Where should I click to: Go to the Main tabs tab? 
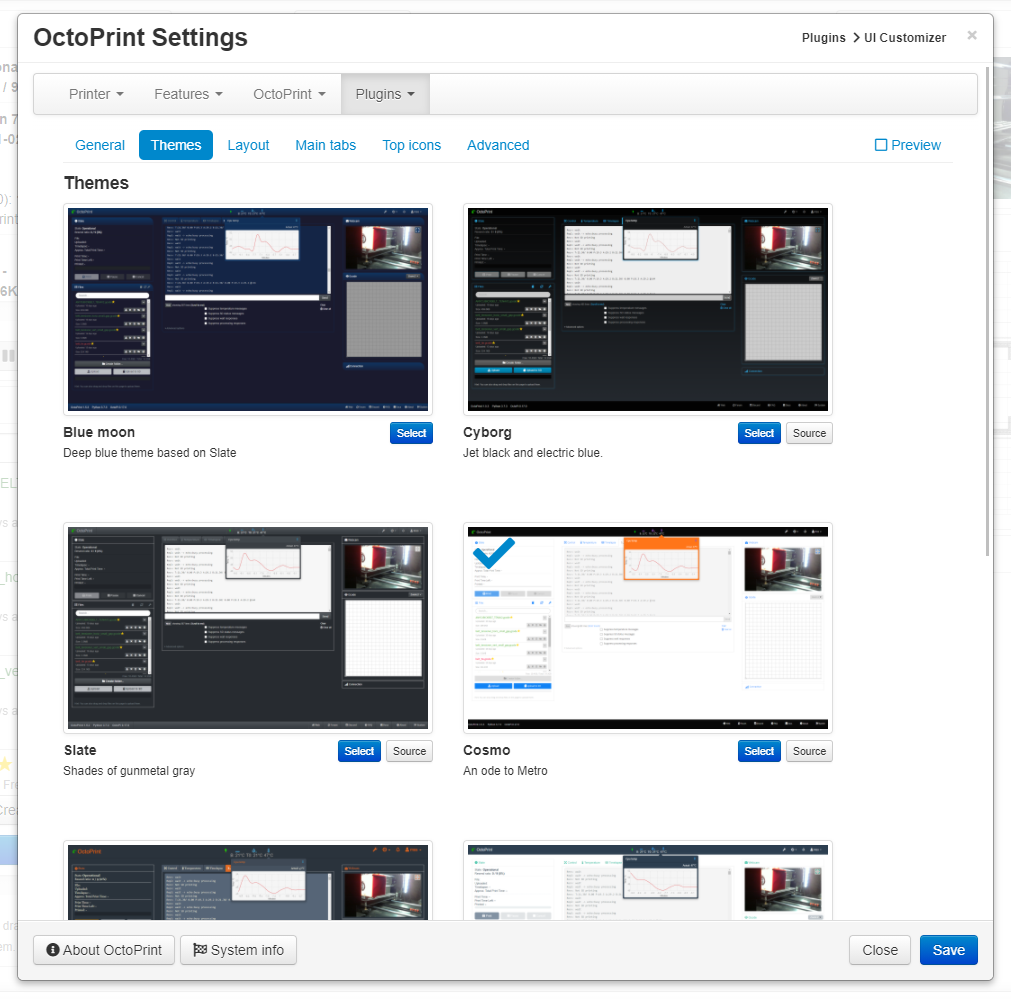coord(326,145)
